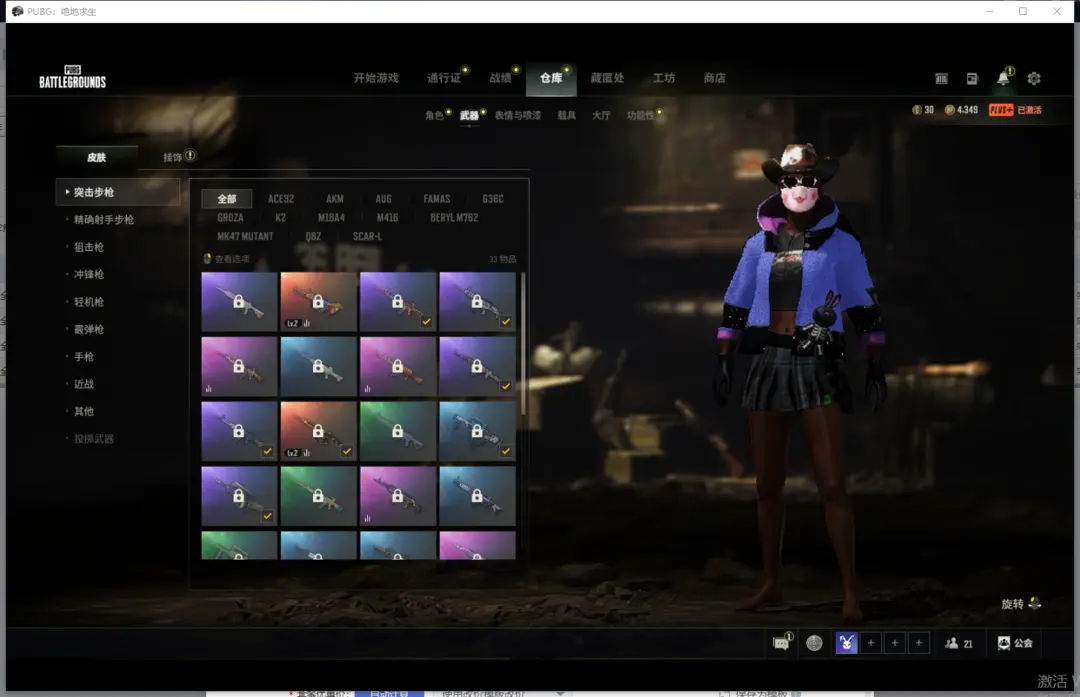Switch to 载具 sub-tab
Viewport: 1080px width, 697px height.
pyautogui.click(x=566, y=115)
